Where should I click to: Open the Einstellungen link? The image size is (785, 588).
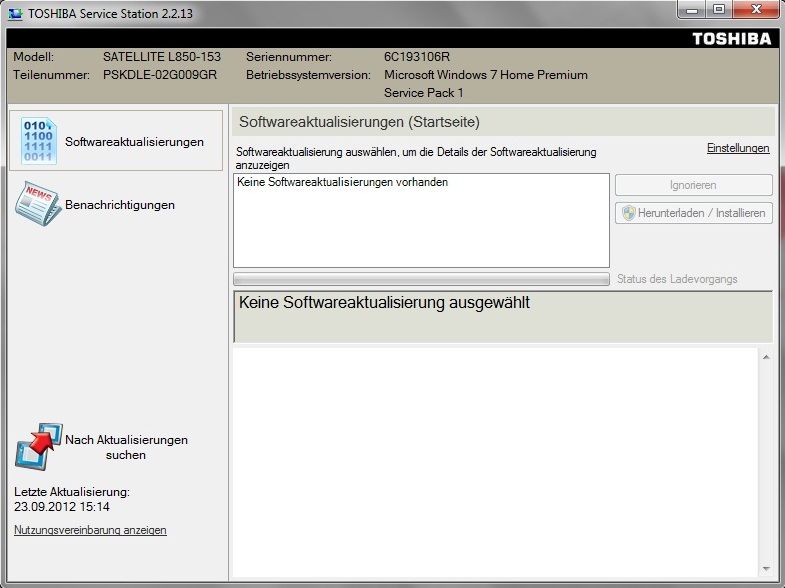coord(738,148)
